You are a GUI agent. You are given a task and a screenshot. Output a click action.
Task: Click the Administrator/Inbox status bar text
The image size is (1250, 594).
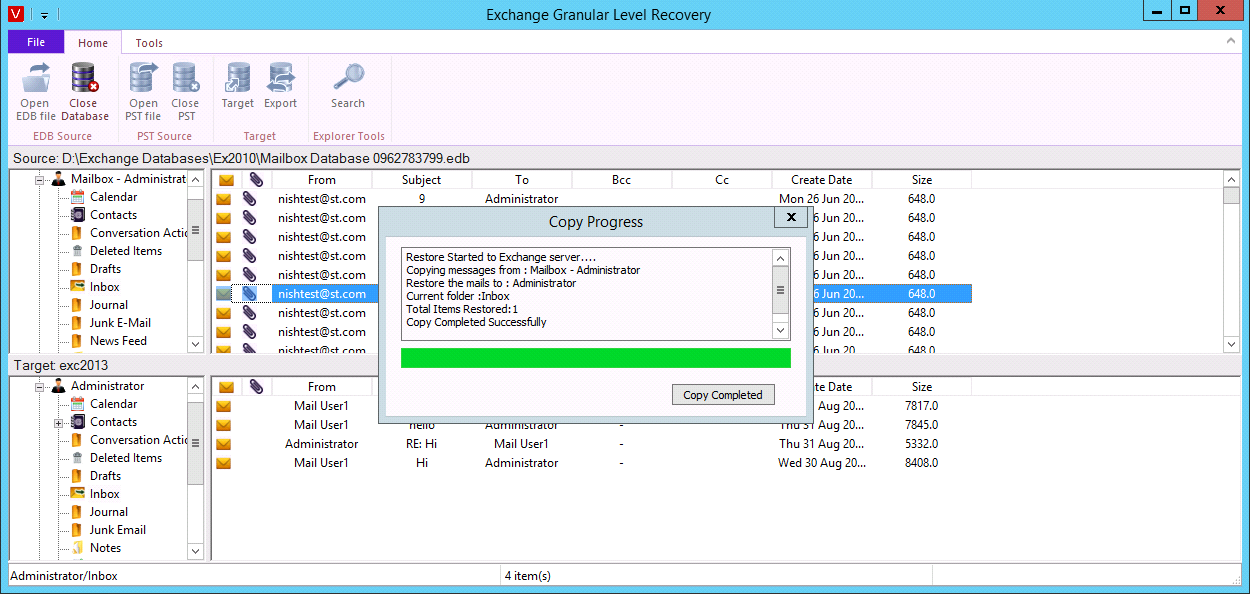(64, 576)
